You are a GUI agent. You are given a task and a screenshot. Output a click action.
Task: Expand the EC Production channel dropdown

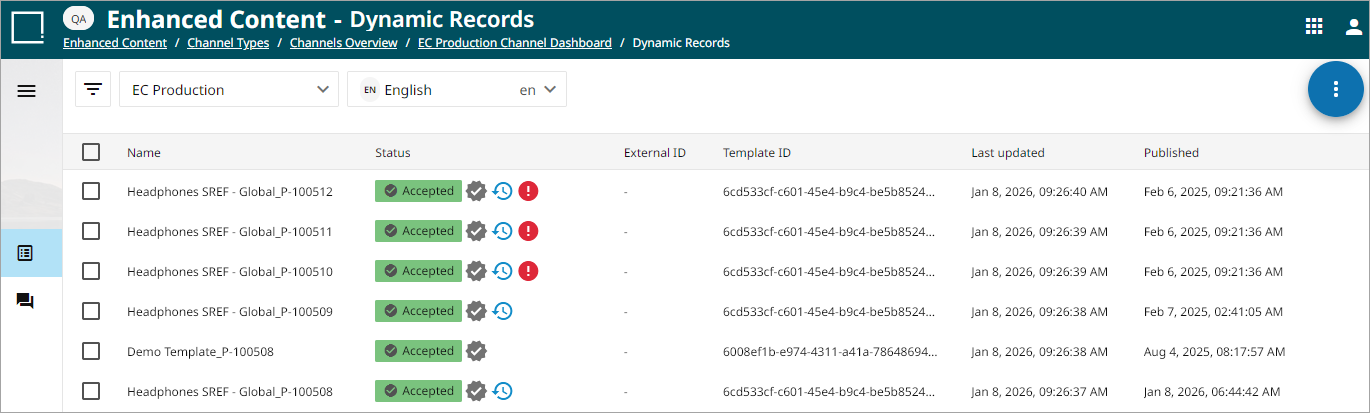click(229, 89)
